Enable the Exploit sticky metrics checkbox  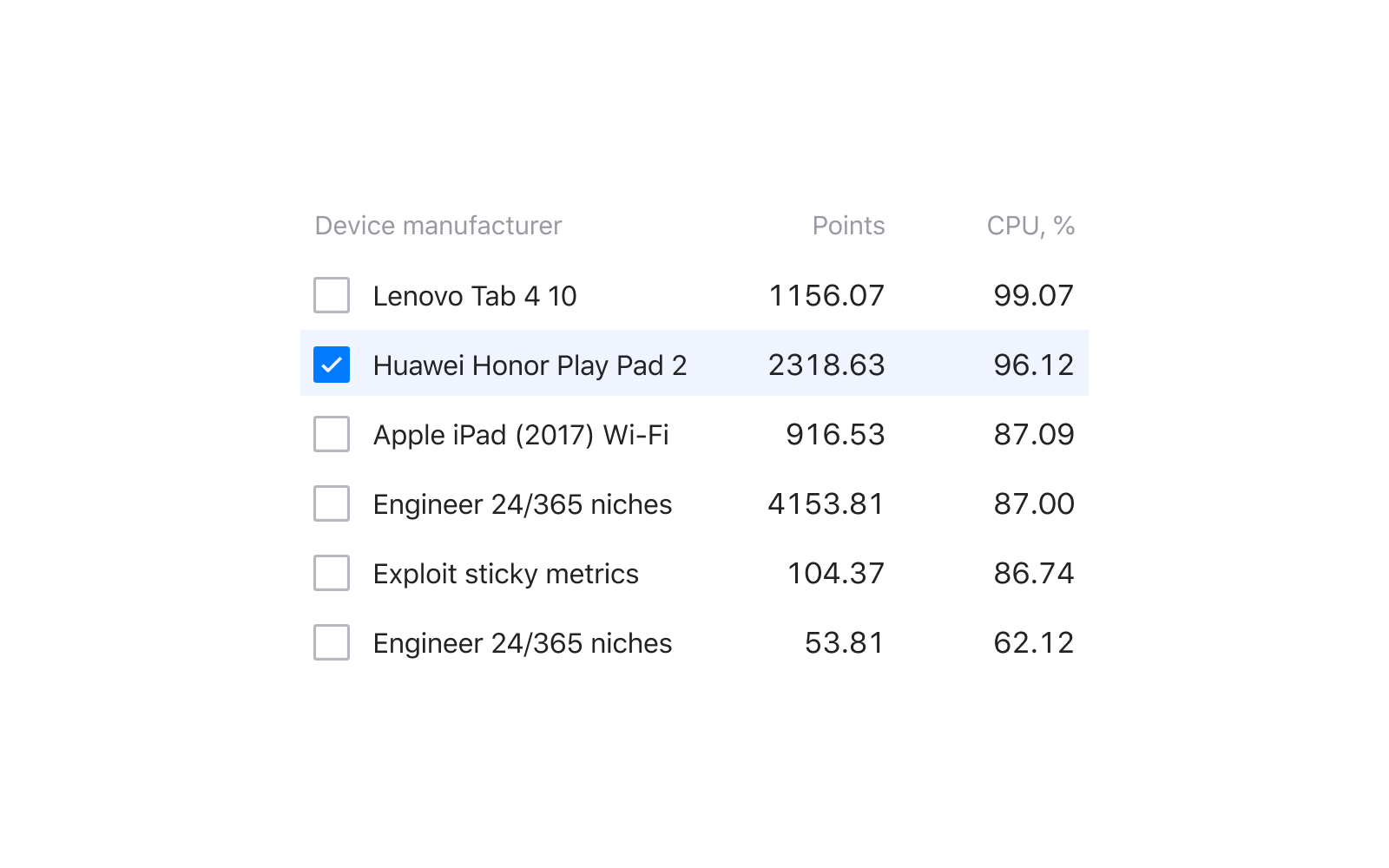[x=332, y=573]
